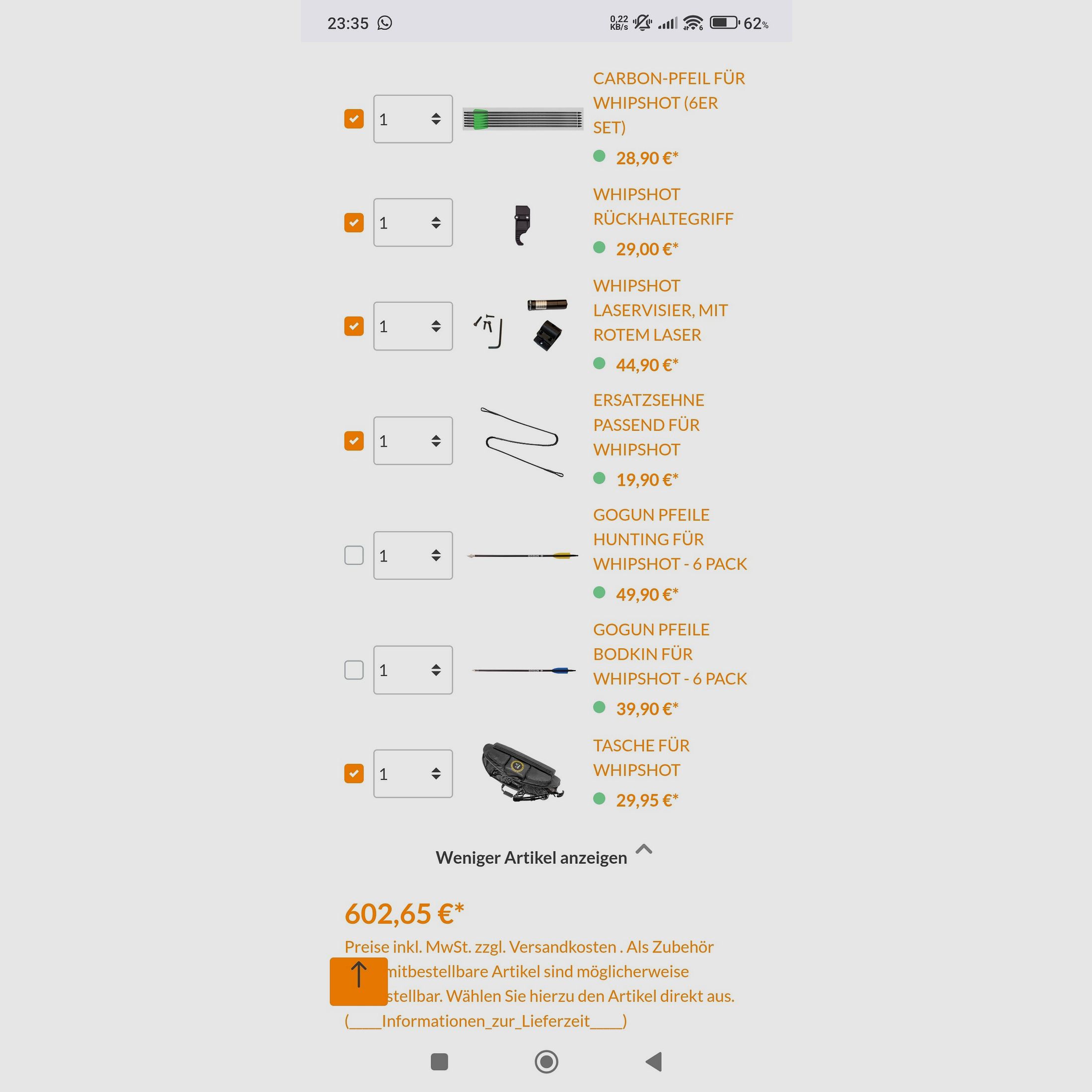Click quantity stepper arrows for Laservisier
The width and height of the screenshot is (1092, 1092).
(x=436, y=326)
